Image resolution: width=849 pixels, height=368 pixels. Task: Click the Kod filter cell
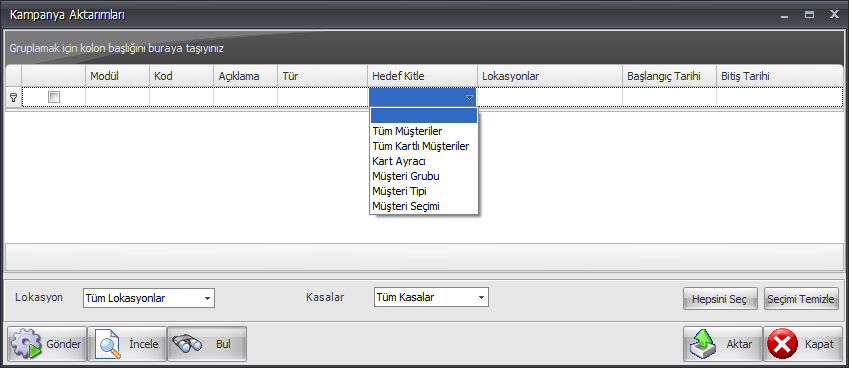point(181,97)
